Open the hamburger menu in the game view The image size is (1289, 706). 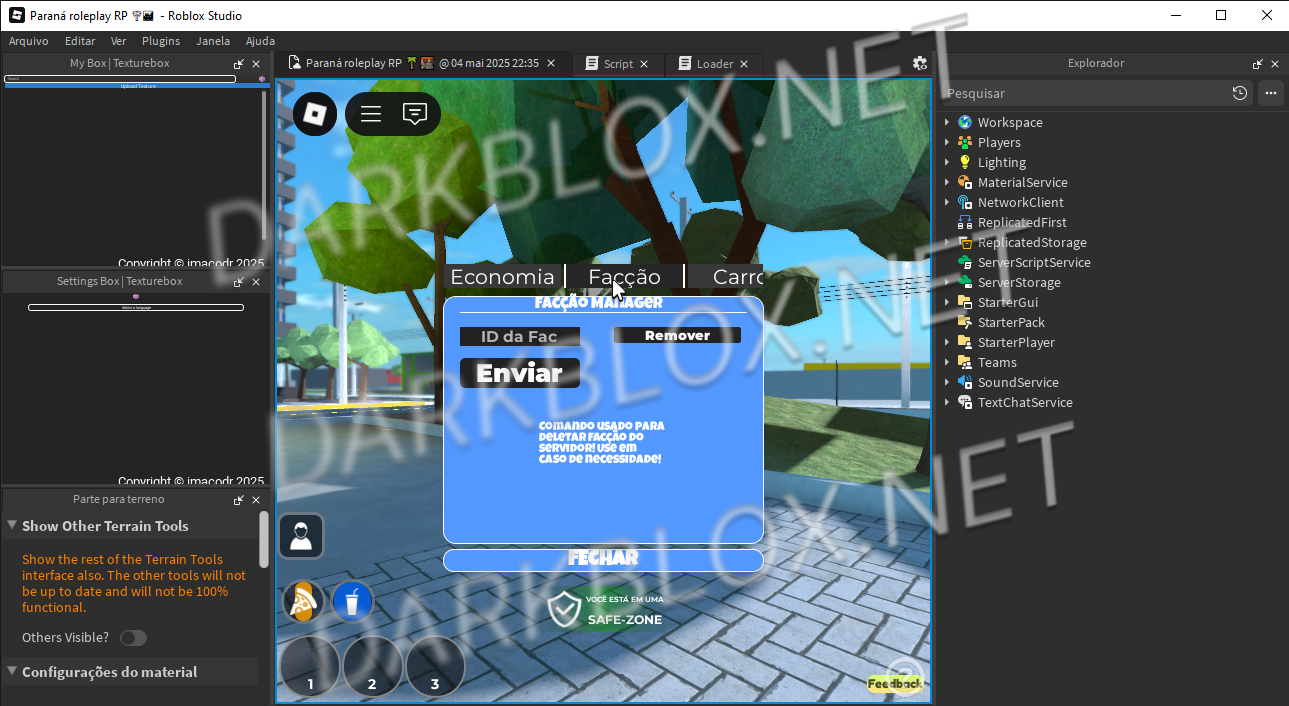coord(371,114)
